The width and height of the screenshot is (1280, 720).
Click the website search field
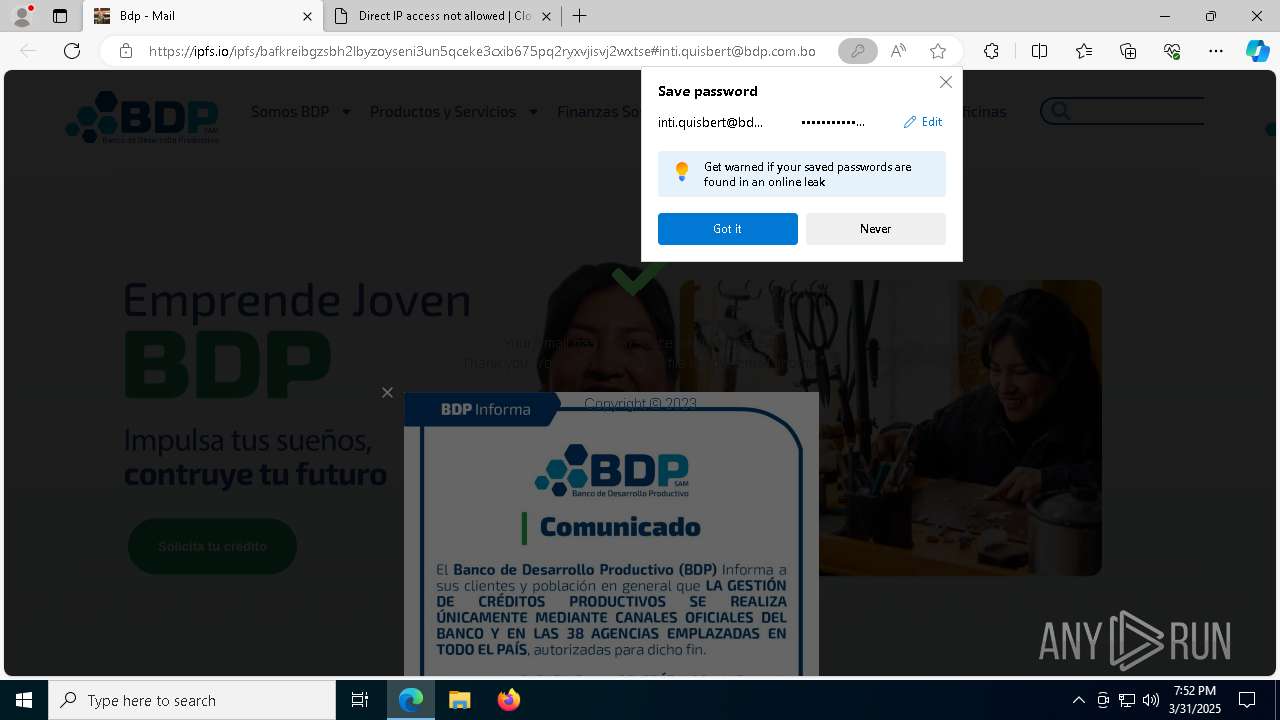[1122, 111]
